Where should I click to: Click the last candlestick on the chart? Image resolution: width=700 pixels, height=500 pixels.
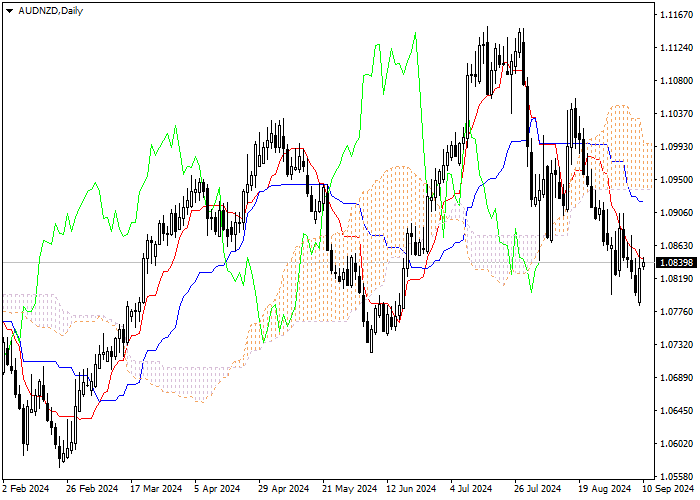[643, 264]
